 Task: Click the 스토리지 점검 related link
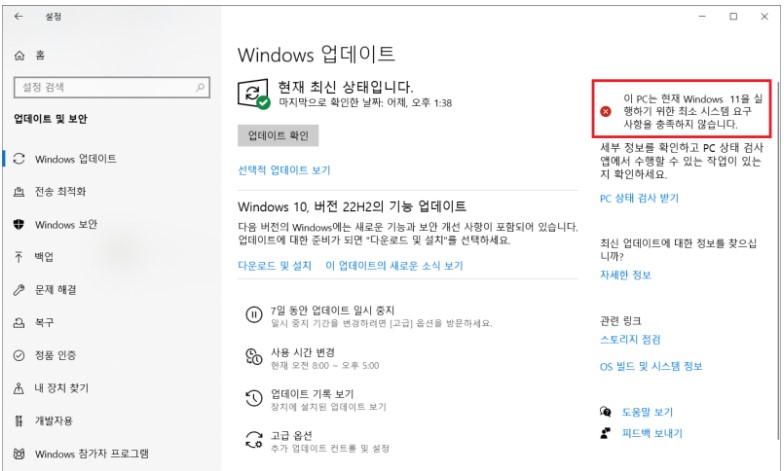coord(630,340)
